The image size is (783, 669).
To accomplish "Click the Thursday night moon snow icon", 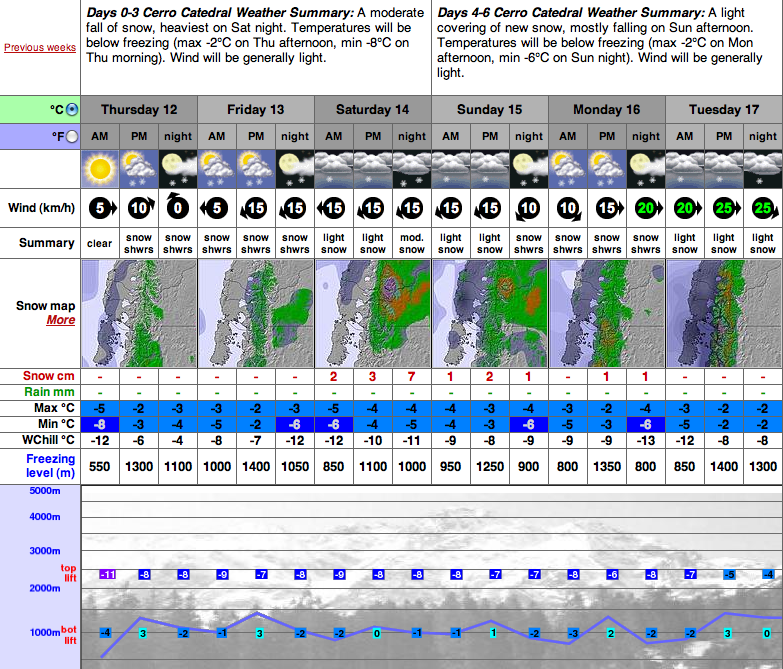I will point(178,169).
